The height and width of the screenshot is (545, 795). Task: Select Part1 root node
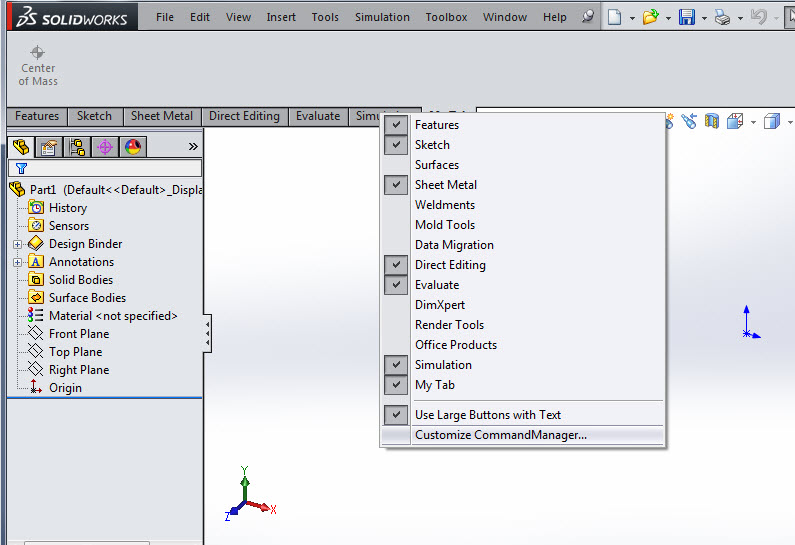[105, 190]
